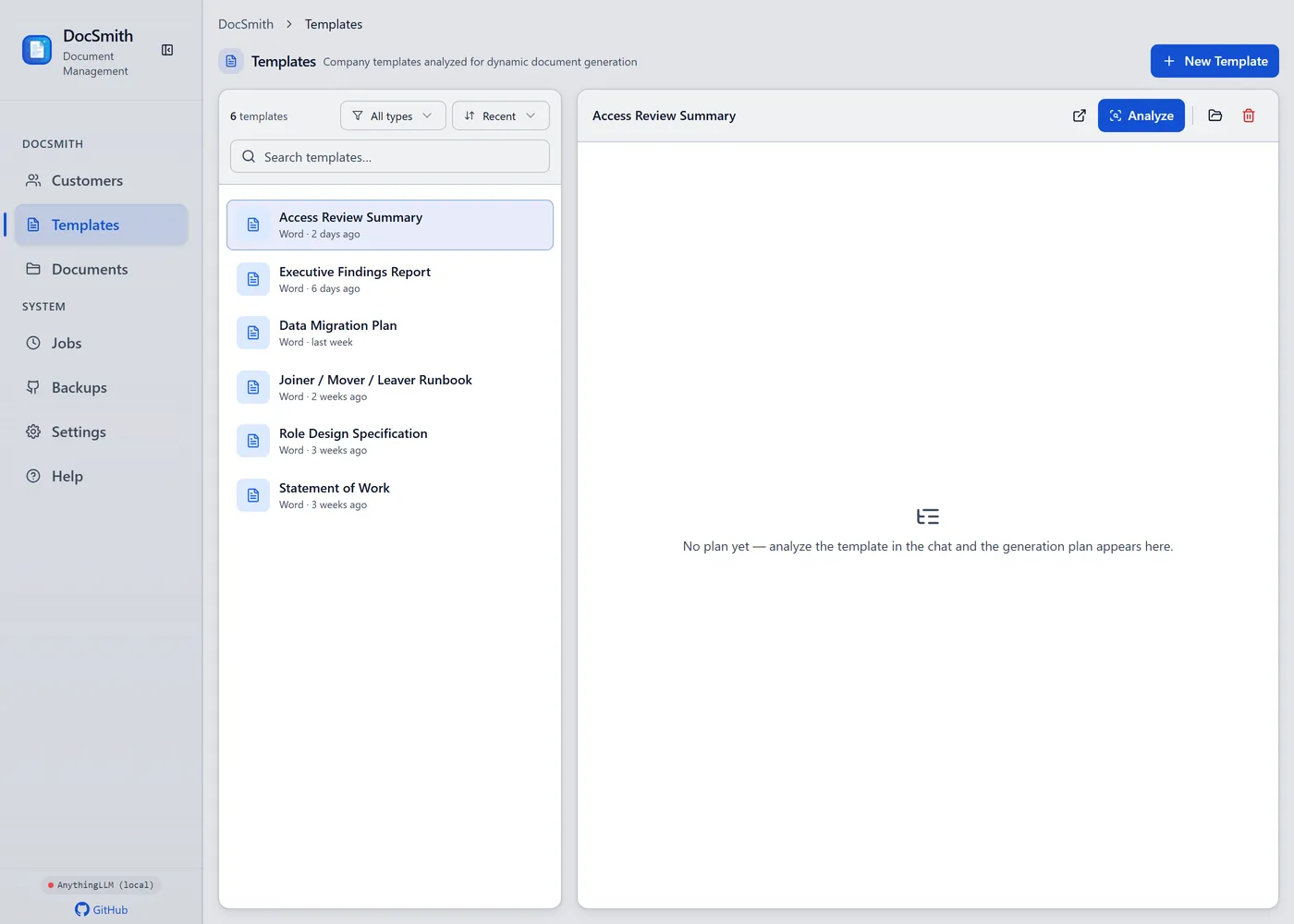This screenshot has width=1294, height=924.
Task: Click the Templates page header document icon
Action: pos(231,61)
